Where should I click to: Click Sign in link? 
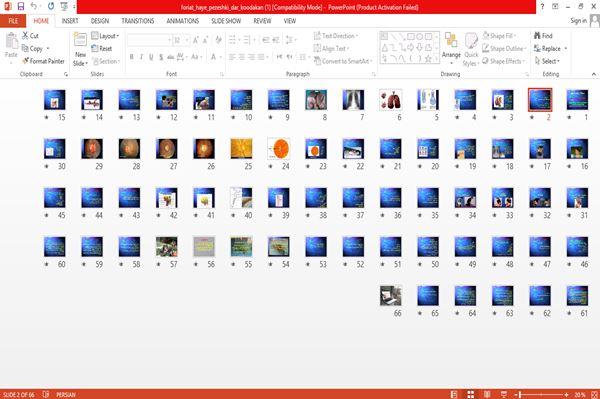coord(578,21)
